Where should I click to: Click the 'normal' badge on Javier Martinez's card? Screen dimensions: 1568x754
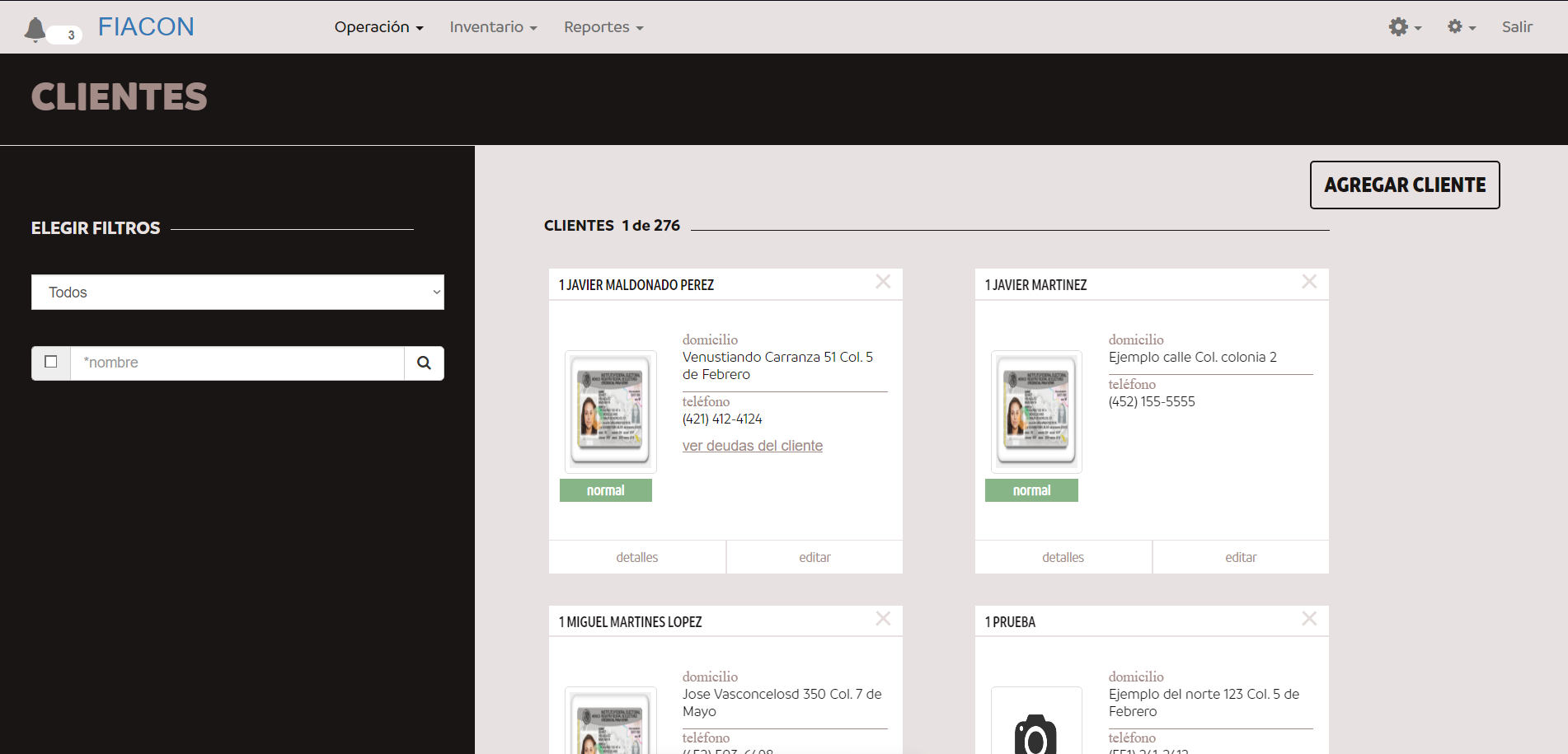pyautogui.click(x=1030, y=489)
